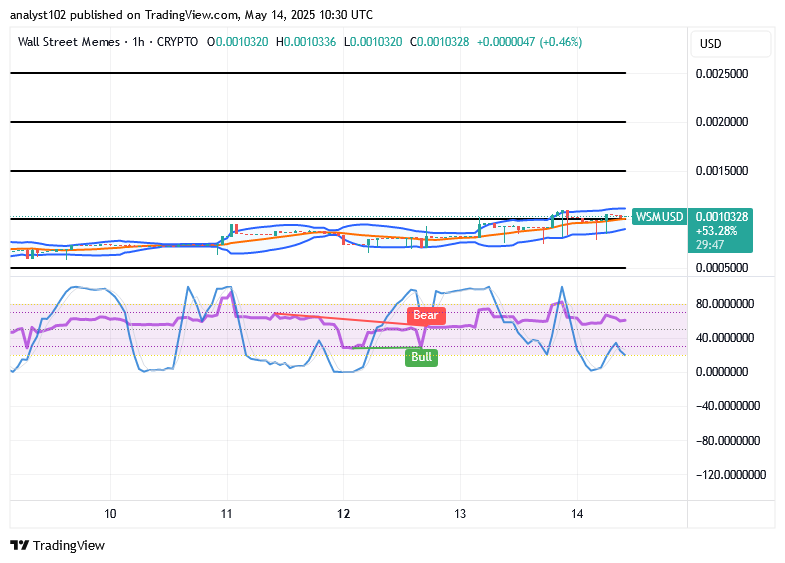Click the 29:47 countdown timer

coord(709,245)
